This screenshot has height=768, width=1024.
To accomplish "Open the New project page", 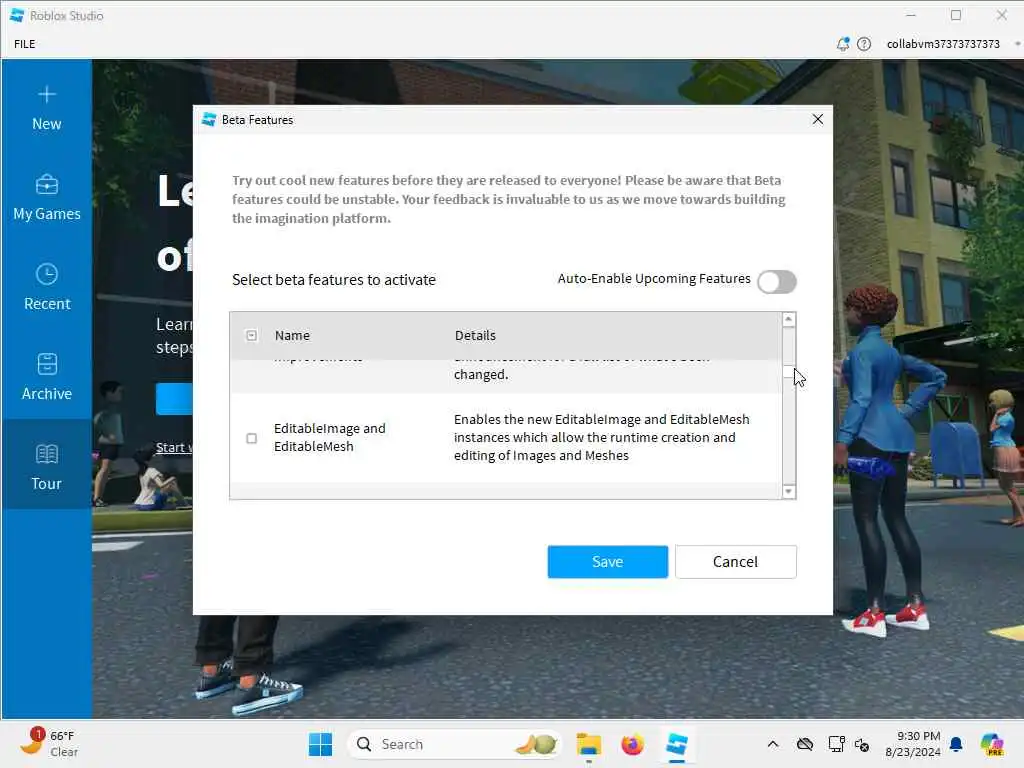I will point(46,108).
